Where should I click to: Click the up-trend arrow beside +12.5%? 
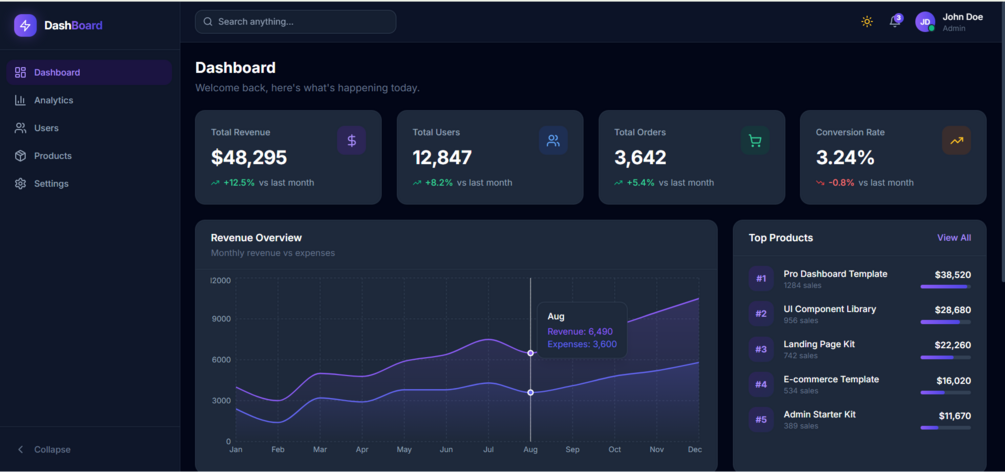pyautogui.click(x=215, y=183)
